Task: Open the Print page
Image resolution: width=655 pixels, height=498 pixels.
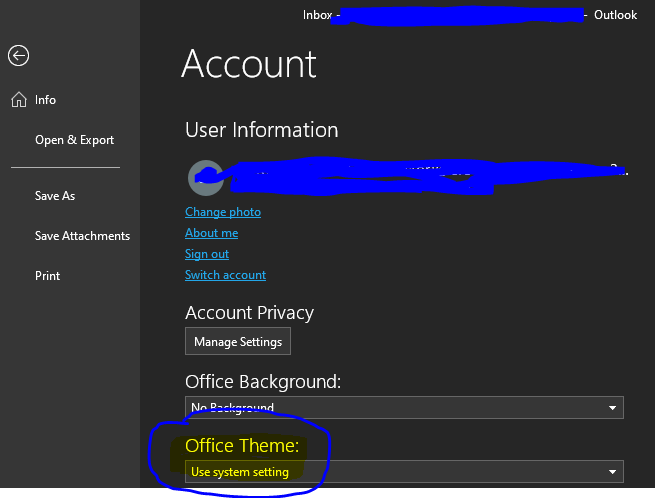Action: click(x=47, y=276)
